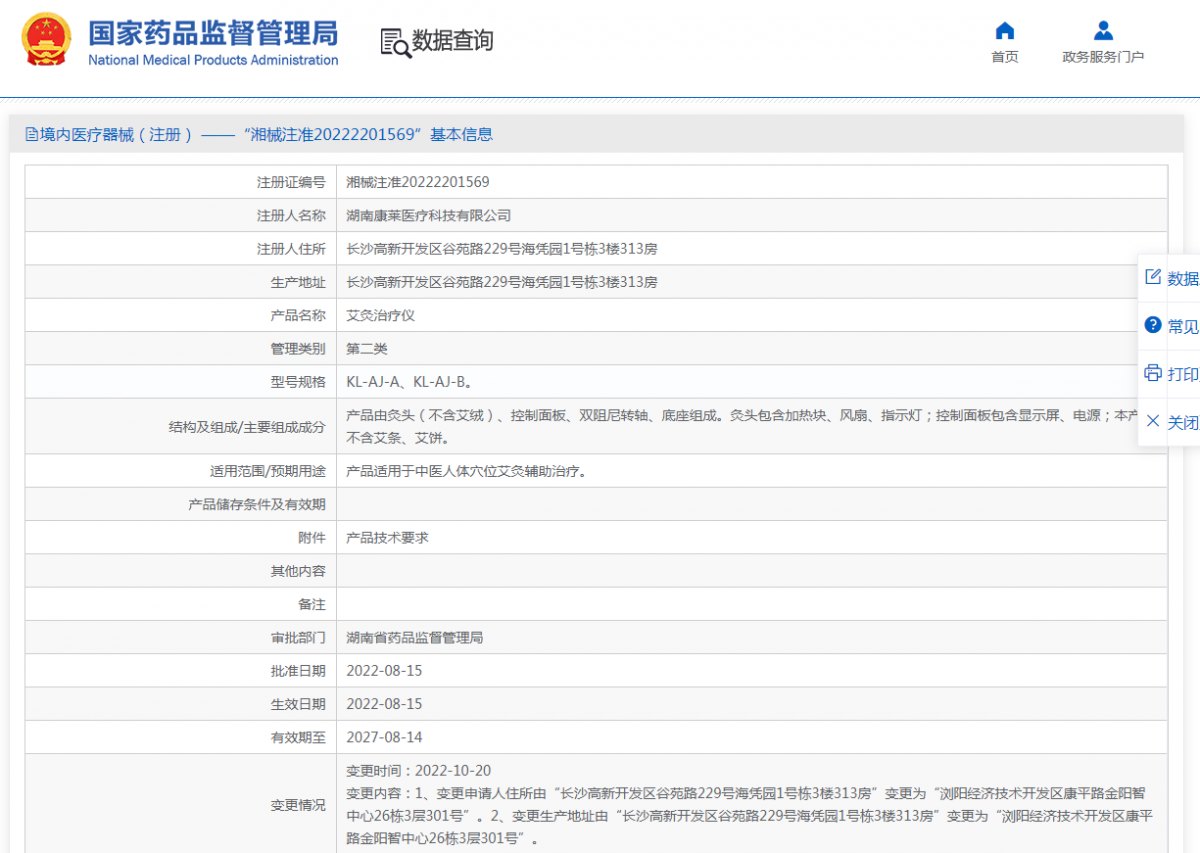The image size is (1200, 853).
Task: Click approval department 湖南省药品监督管理局 cell
Action: tap(414, 638)
